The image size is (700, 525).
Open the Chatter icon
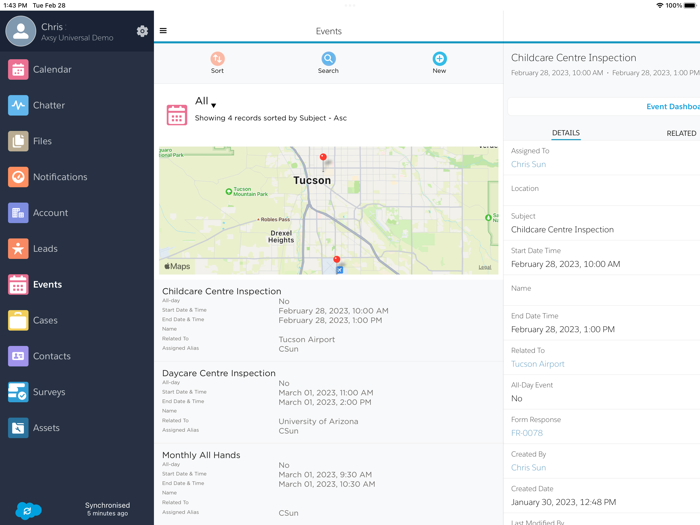(x=18, y=105)
